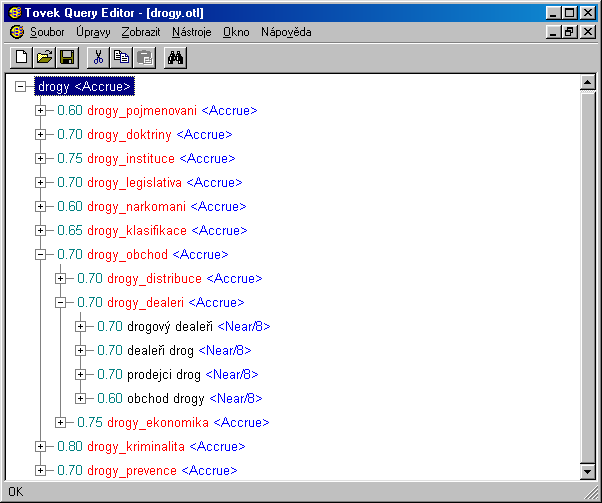
Task: Click the OK status bar text
Action: coord(16,492)
